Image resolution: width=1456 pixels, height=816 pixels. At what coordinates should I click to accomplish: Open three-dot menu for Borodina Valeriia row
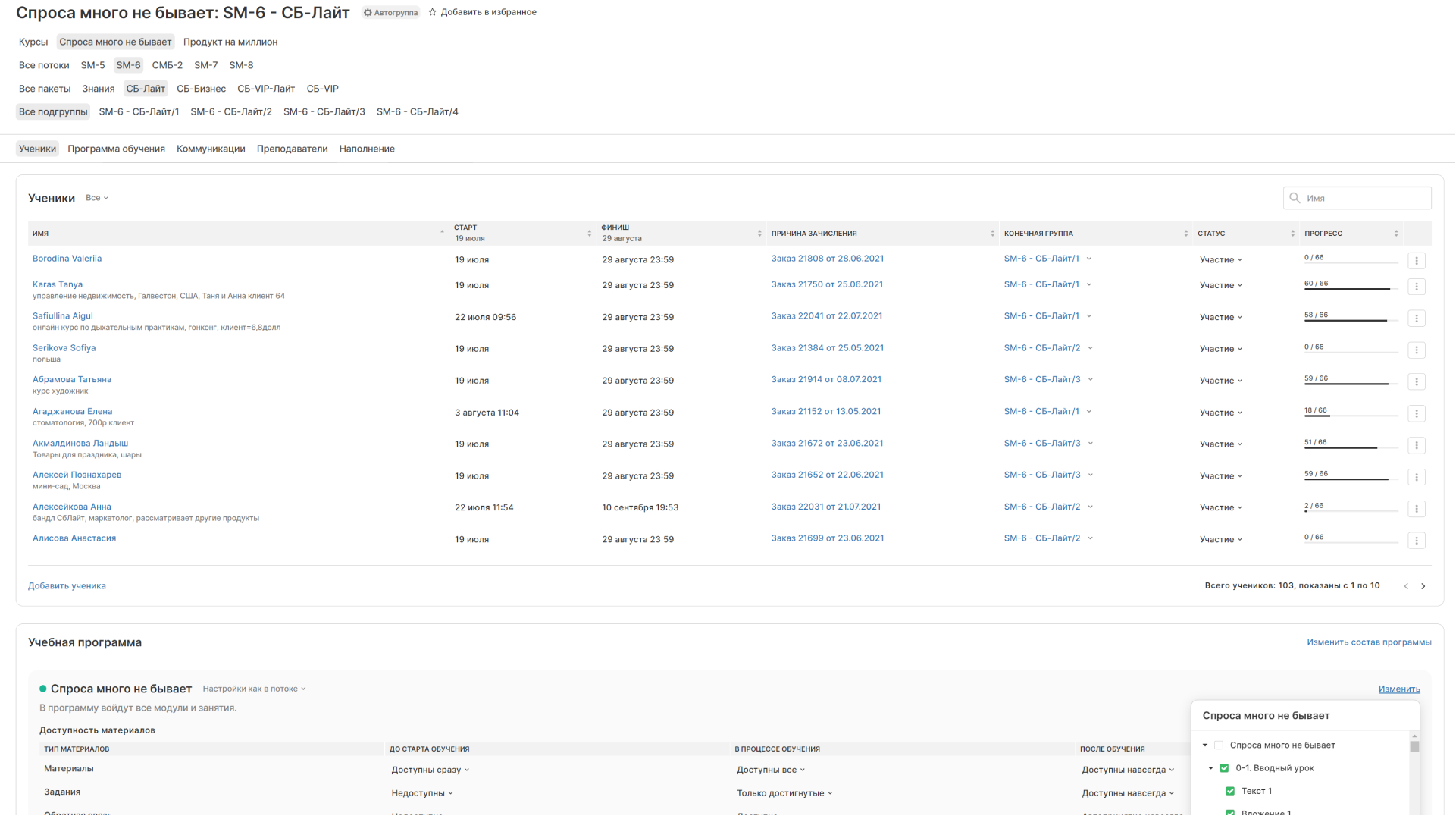coord(1416,261)
